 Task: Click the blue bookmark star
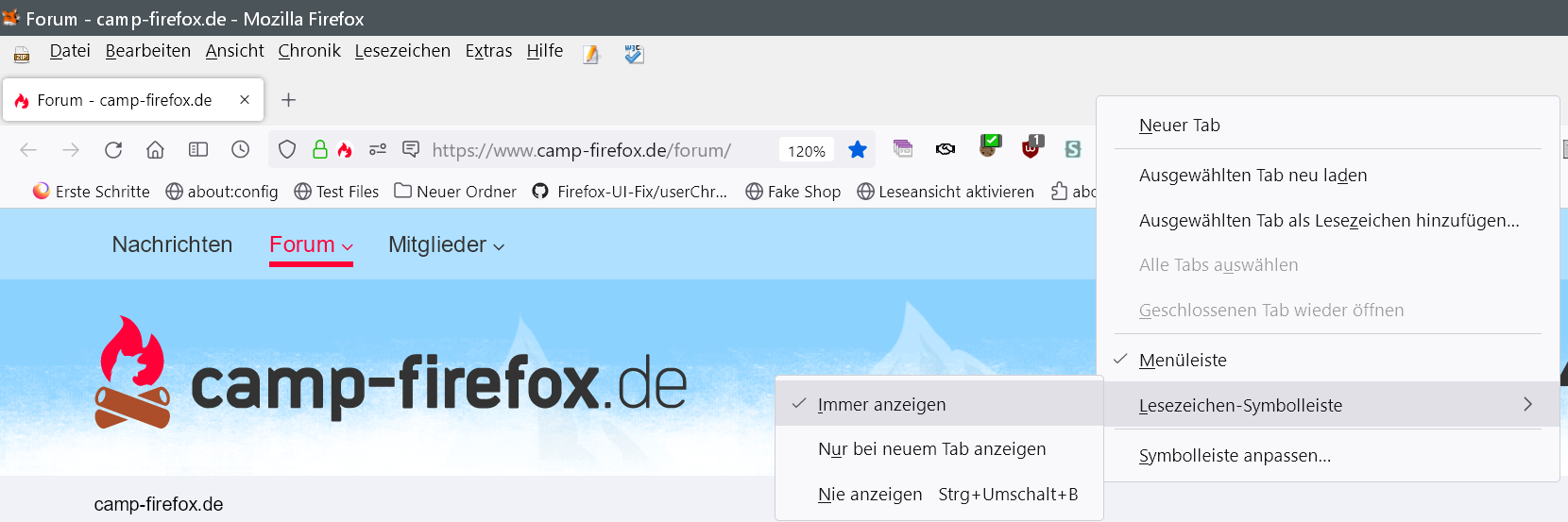click(x=858, y=149)
